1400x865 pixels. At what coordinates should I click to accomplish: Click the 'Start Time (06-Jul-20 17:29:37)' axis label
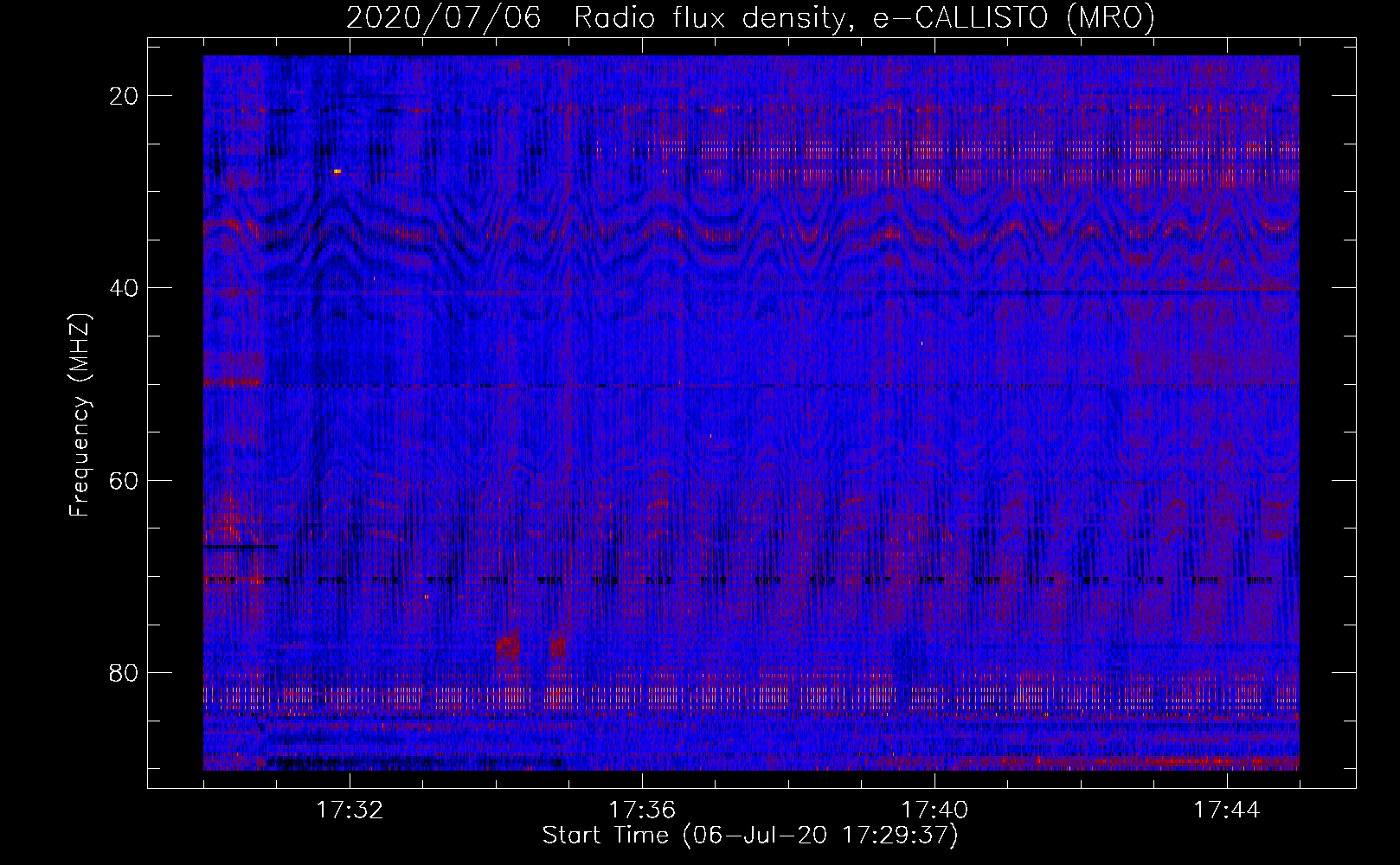750,836
